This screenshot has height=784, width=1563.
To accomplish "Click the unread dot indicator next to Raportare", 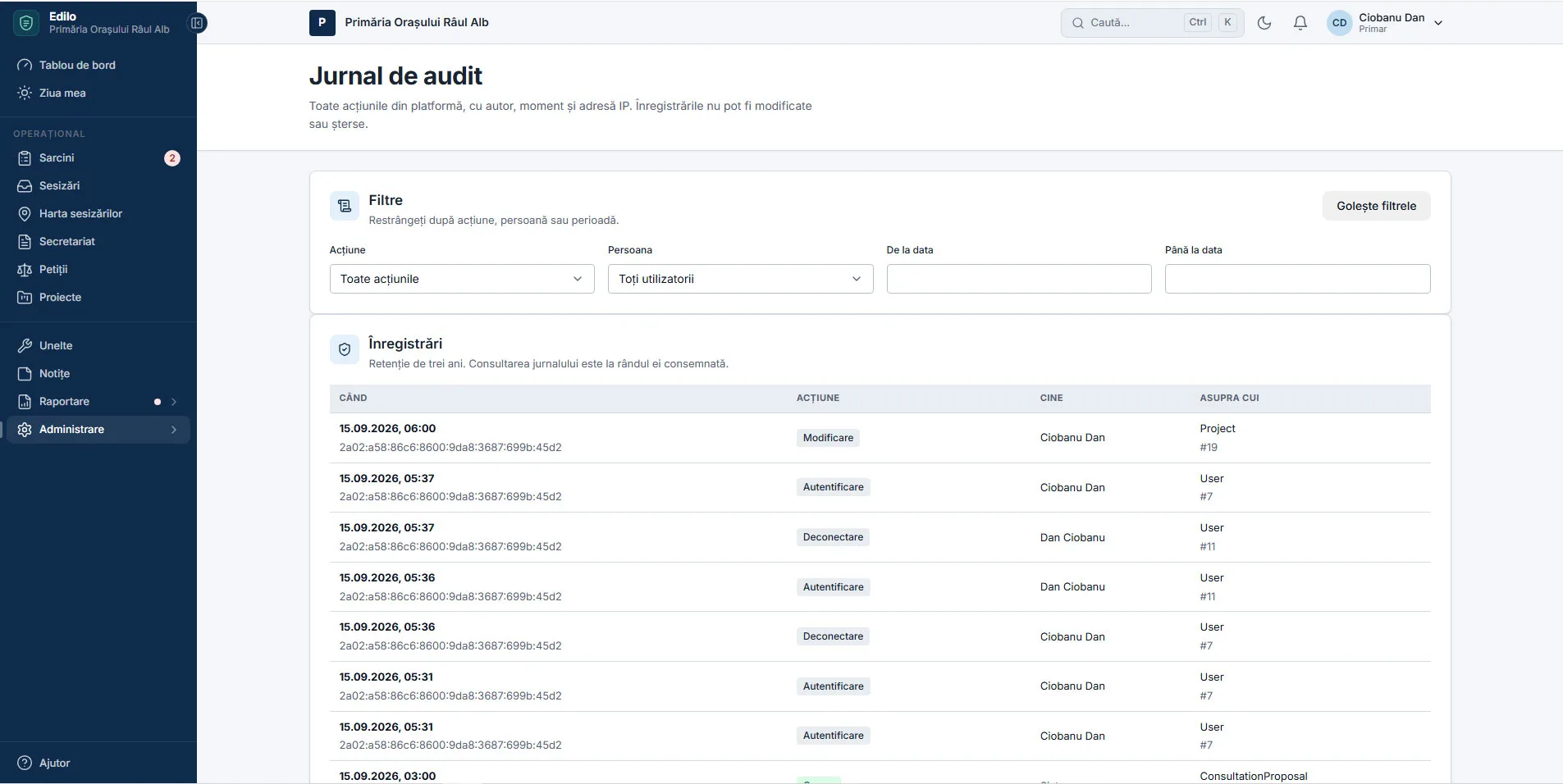I will pos(158,402).
